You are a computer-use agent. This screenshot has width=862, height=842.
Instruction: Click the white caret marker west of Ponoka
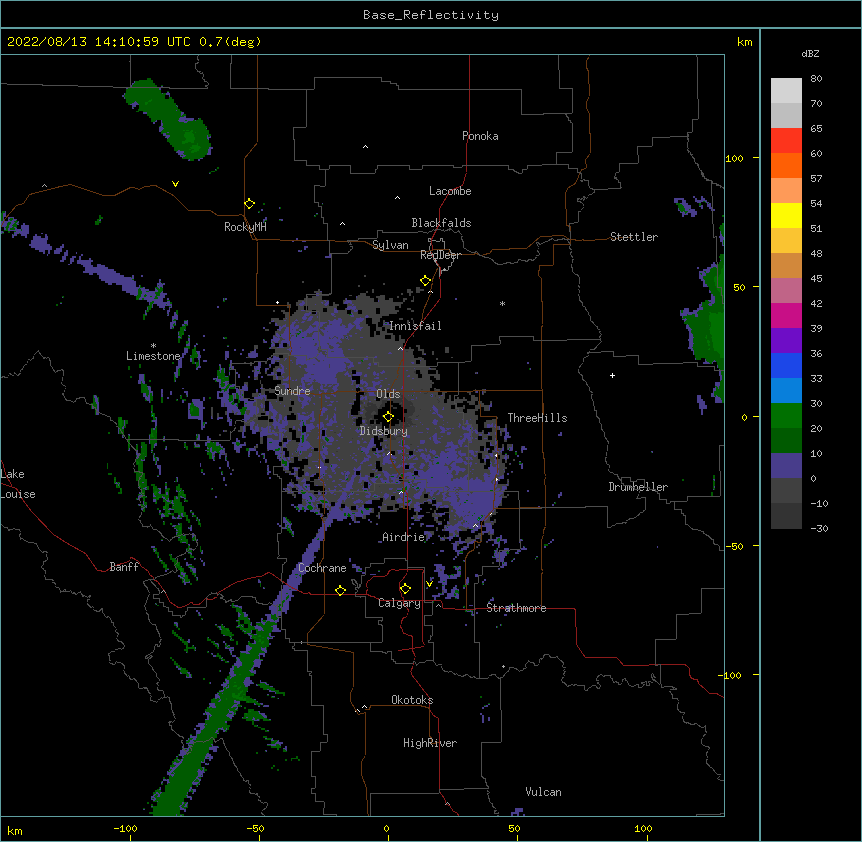[365, 147]
